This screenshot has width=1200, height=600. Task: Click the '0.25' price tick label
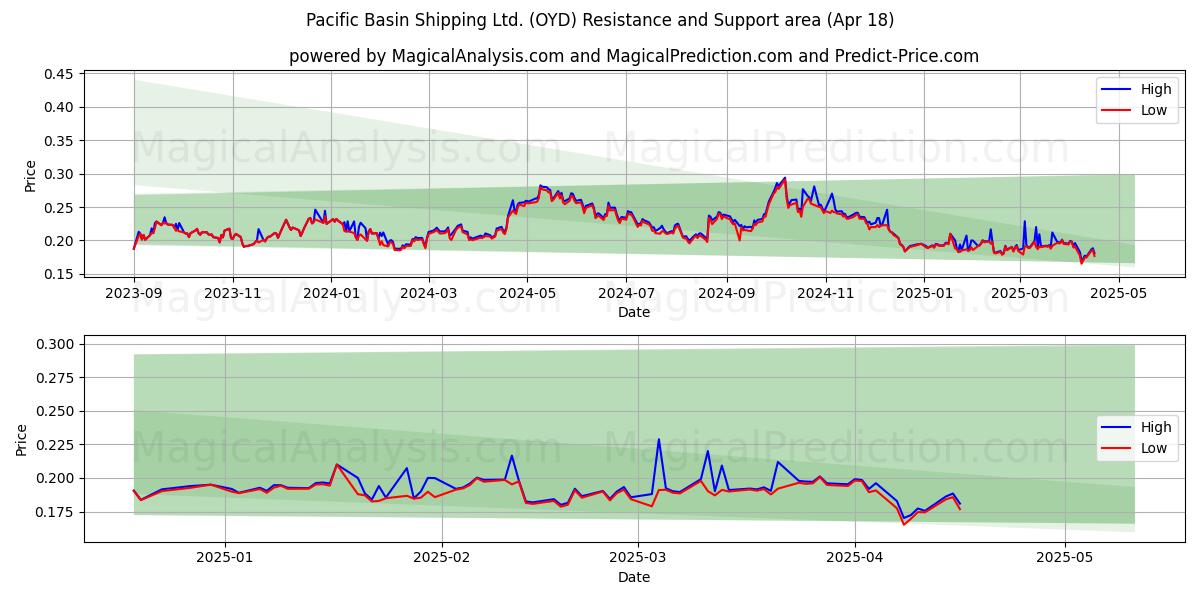point(59,208)
